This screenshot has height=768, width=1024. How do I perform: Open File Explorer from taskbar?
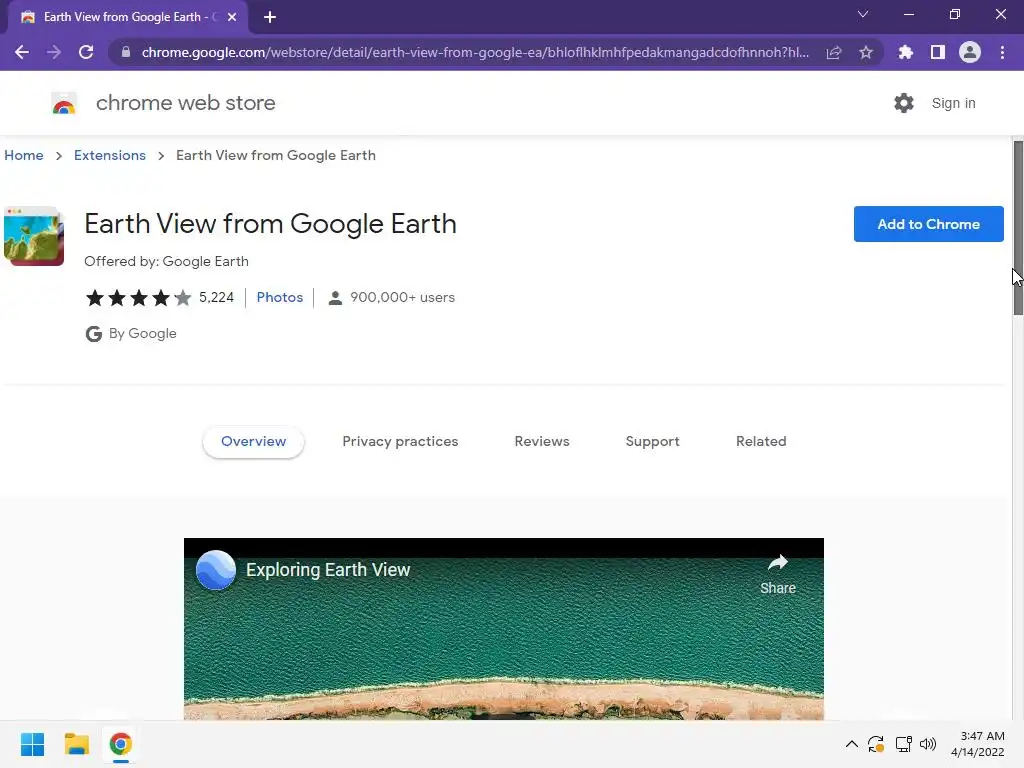tap(76, 744)
